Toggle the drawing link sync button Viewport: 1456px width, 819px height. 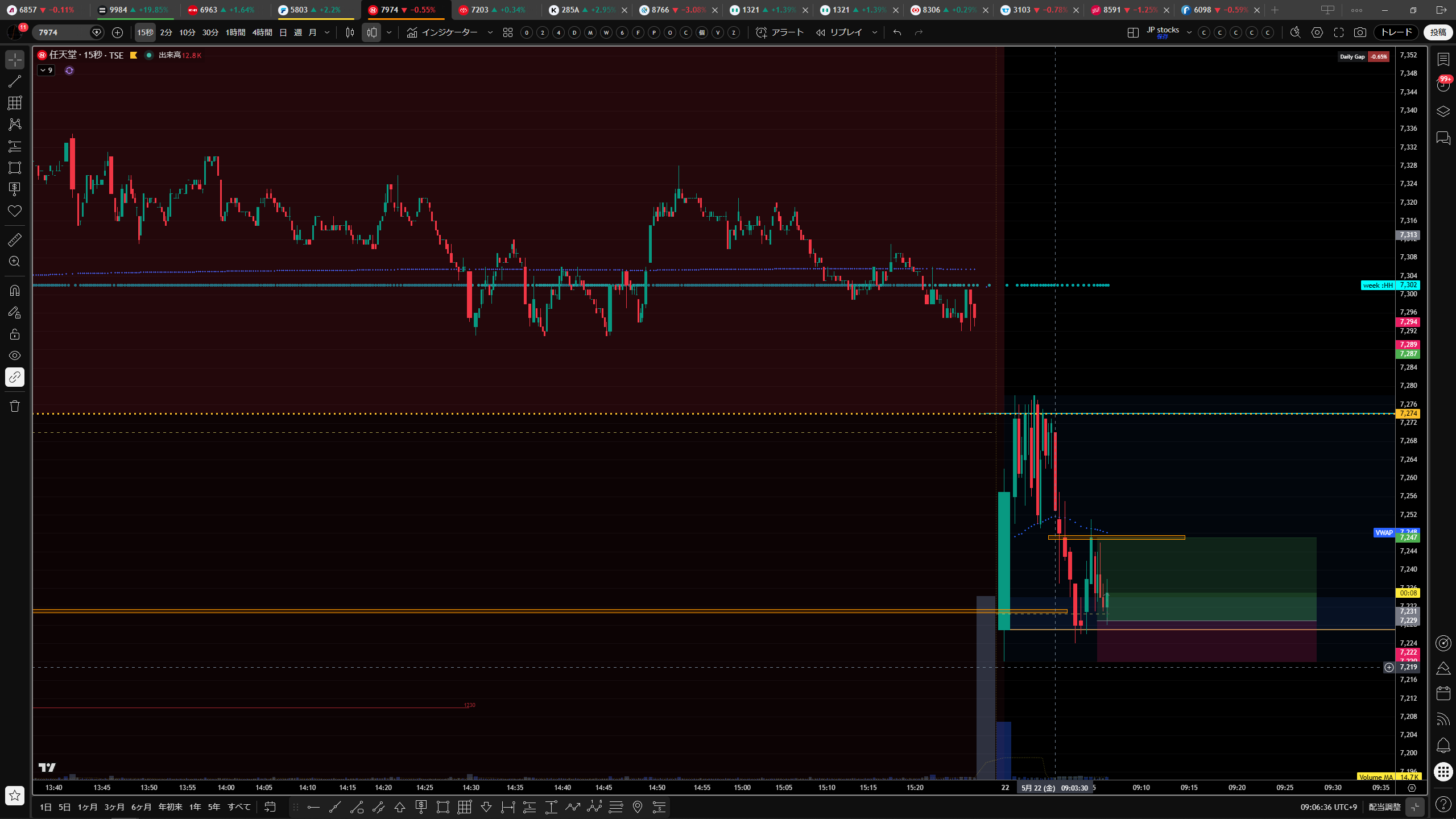(x=15, y=377)
